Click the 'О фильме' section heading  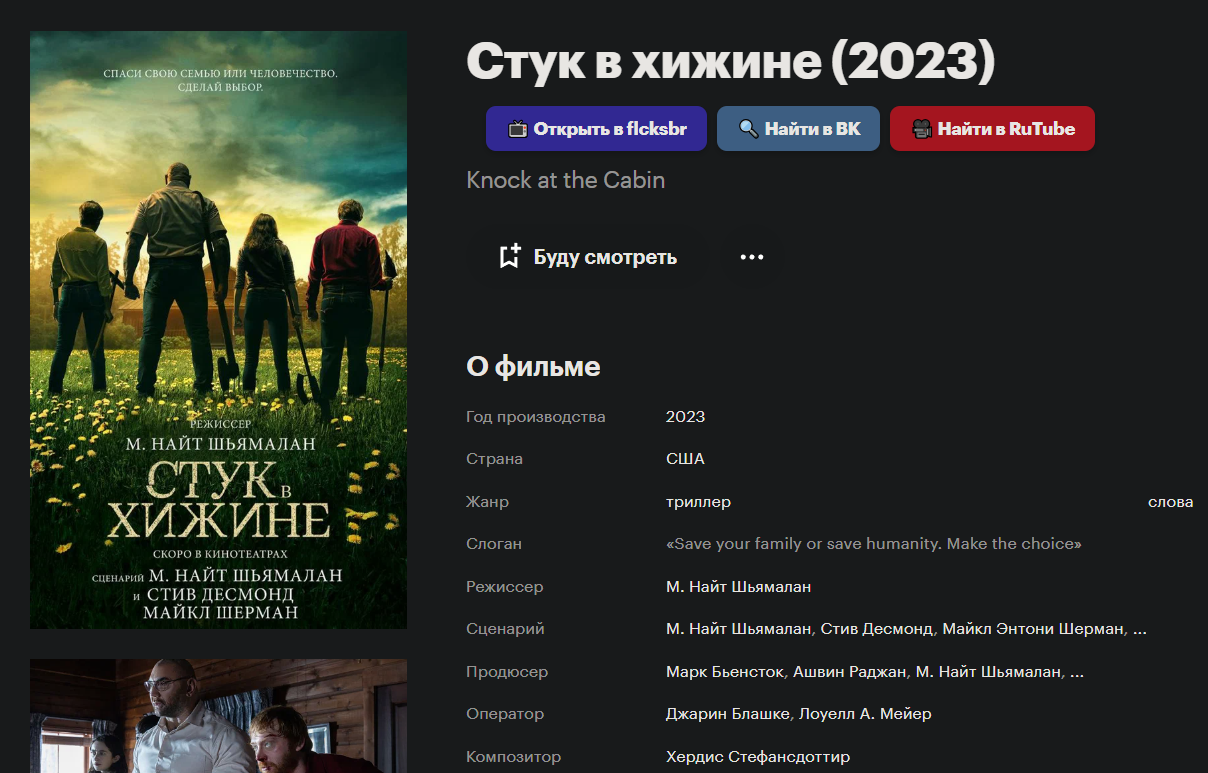click(533, 366)
